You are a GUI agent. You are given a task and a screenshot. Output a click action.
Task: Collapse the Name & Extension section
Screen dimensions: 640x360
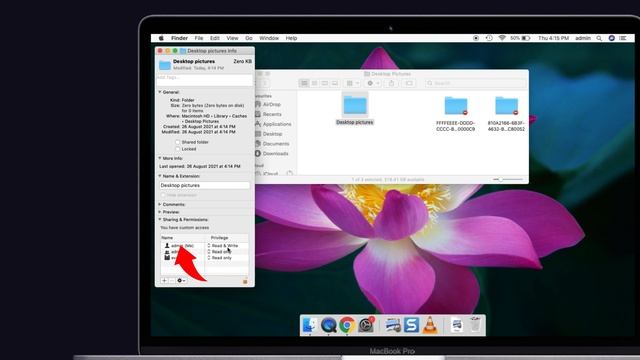click(x=160, y=176)
